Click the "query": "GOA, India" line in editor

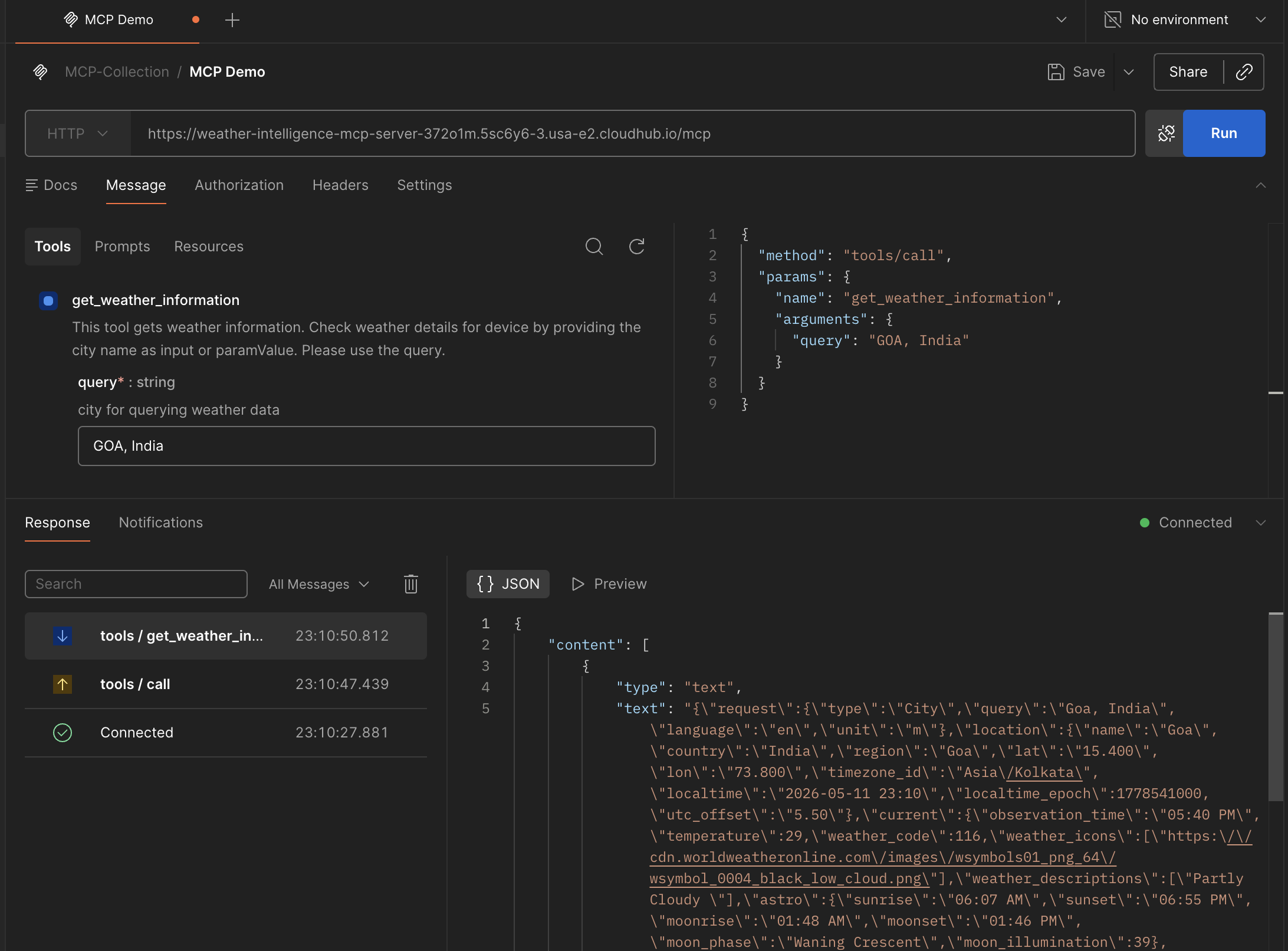coord(881,340)
